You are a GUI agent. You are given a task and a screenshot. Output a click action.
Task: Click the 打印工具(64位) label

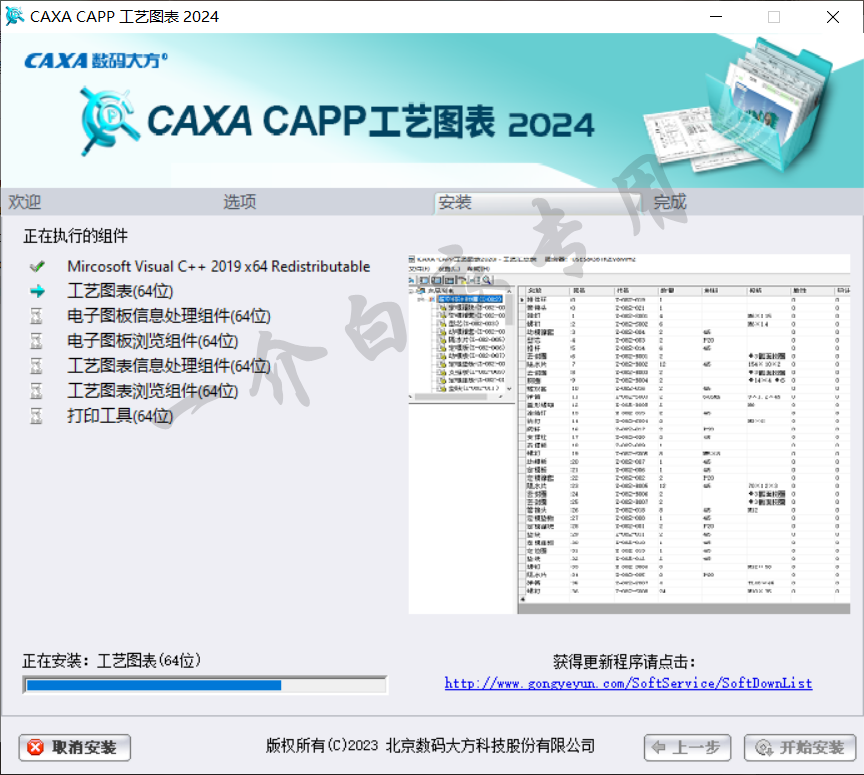click(x=120, y=416)
